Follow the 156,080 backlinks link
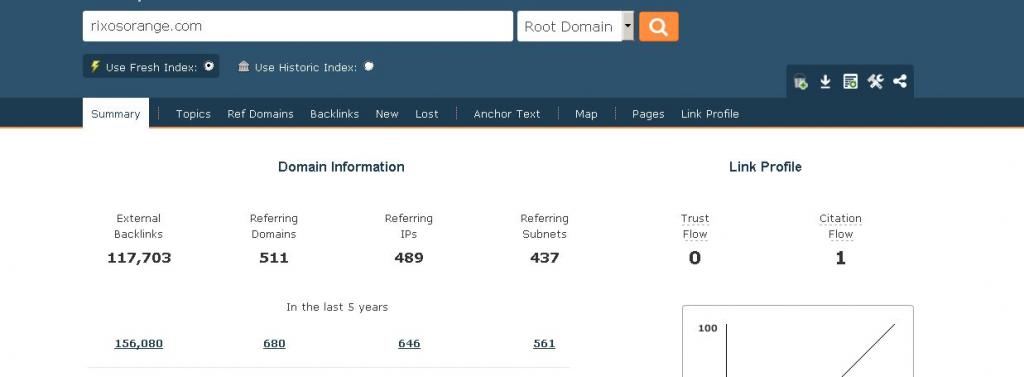This screenshot has width=1024, height=377. click(138, 344)
